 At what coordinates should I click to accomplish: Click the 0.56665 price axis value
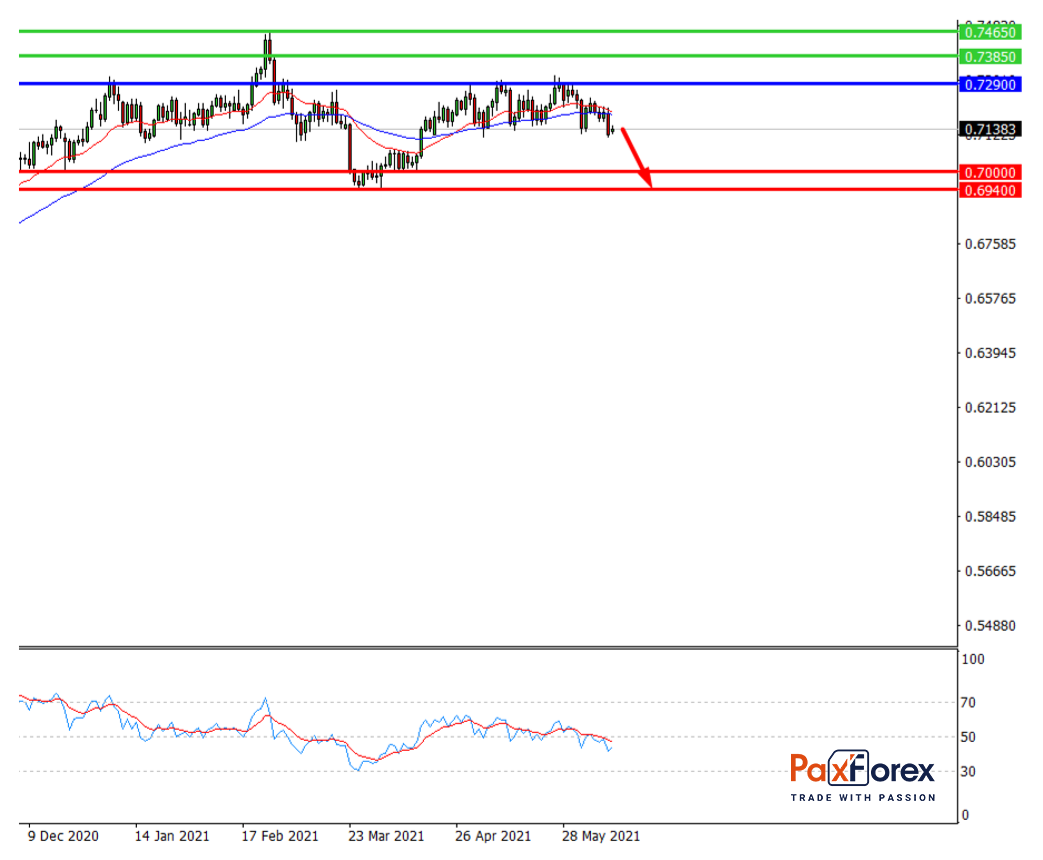[990, 571]
